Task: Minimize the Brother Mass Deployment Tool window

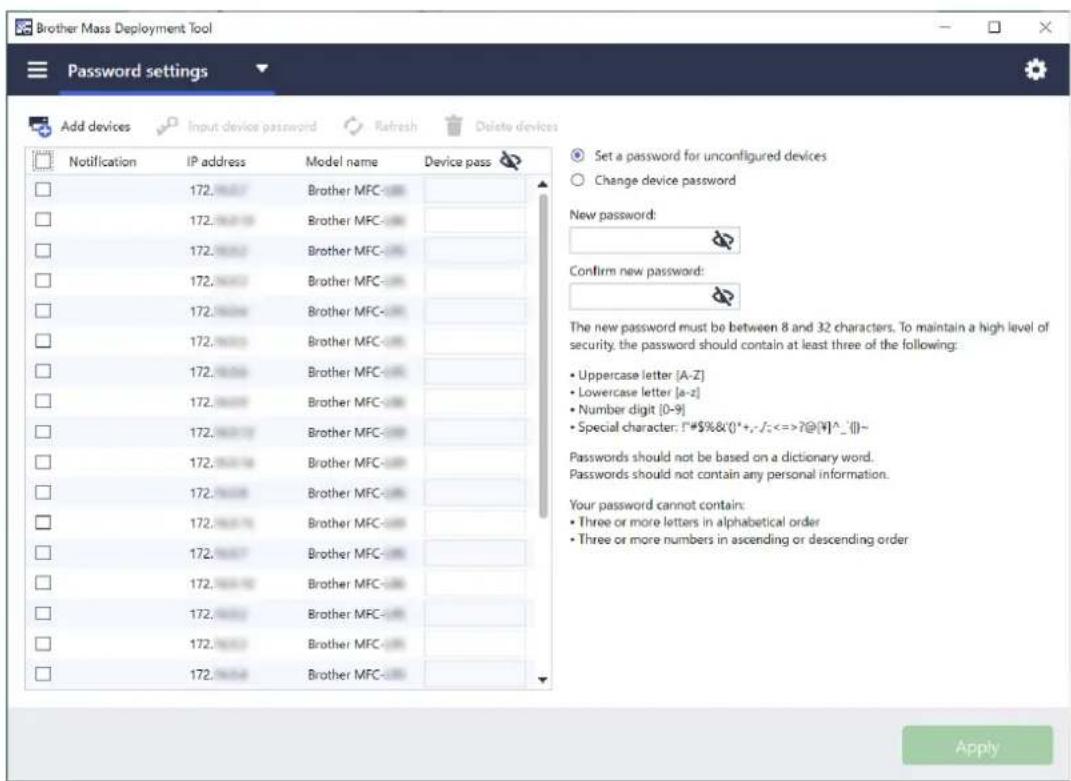Action: click(945, 27)
